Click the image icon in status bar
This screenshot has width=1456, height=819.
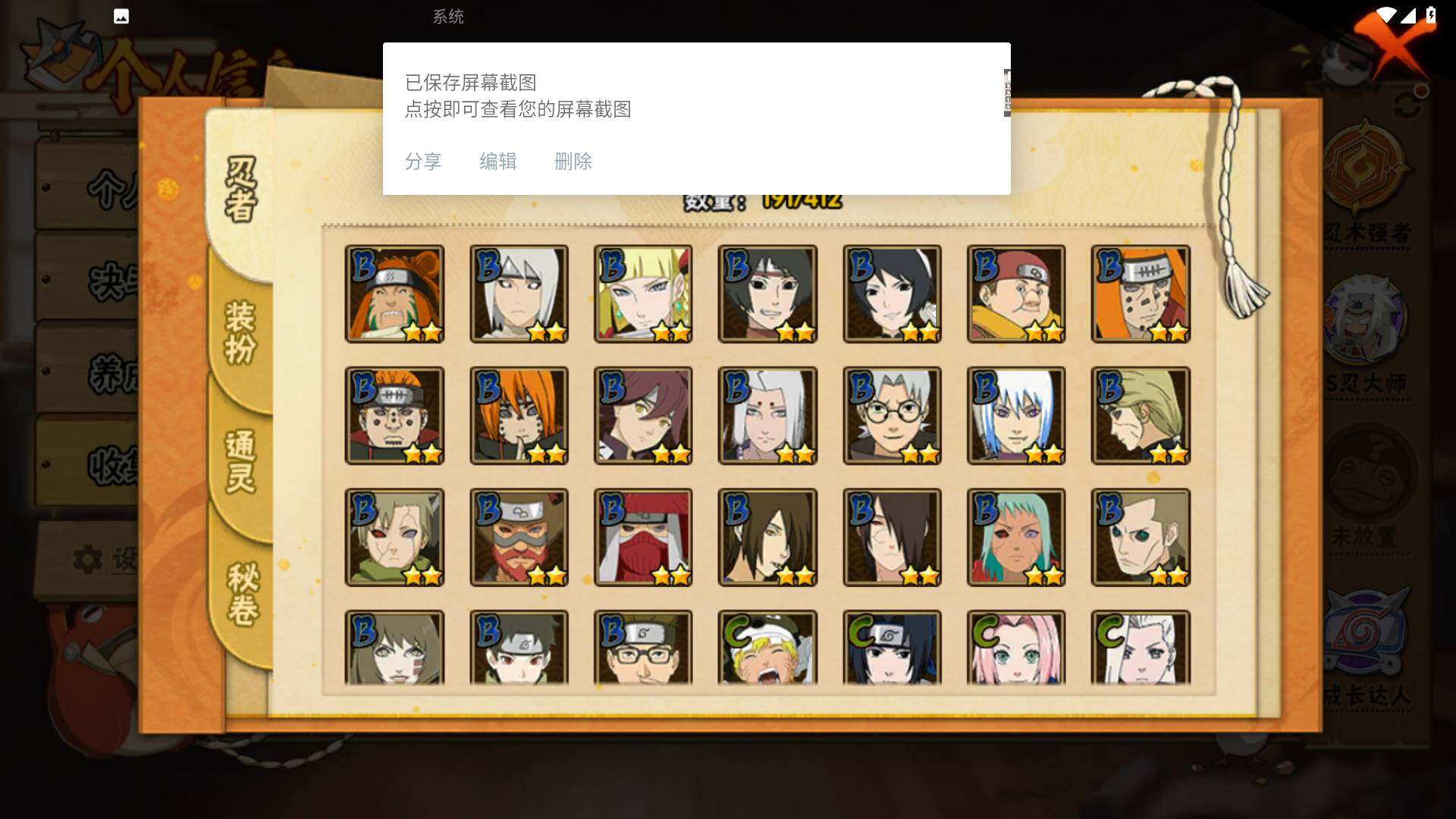click(x=121, y=16)
